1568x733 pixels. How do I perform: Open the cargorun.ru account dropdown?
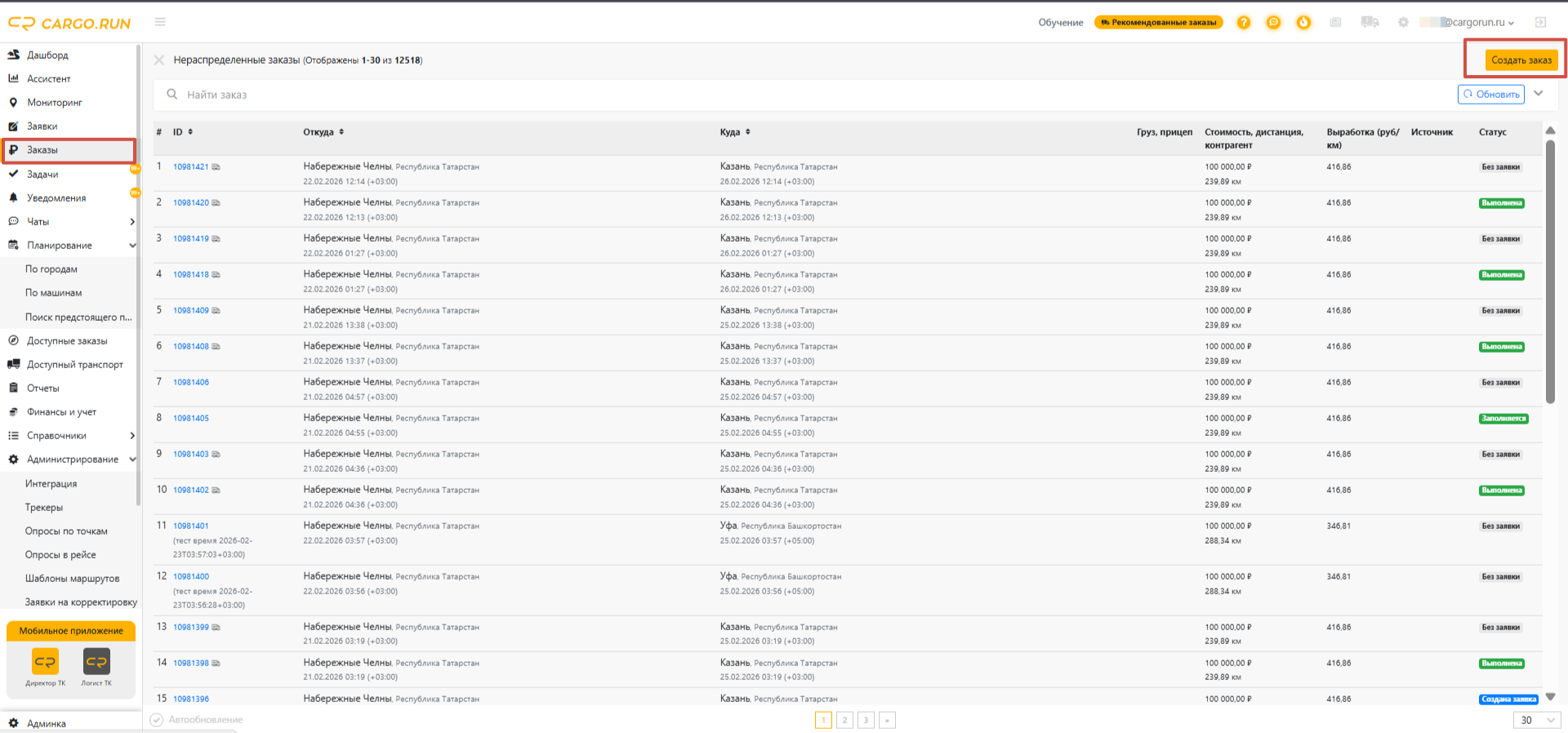tap(1468, 23)
